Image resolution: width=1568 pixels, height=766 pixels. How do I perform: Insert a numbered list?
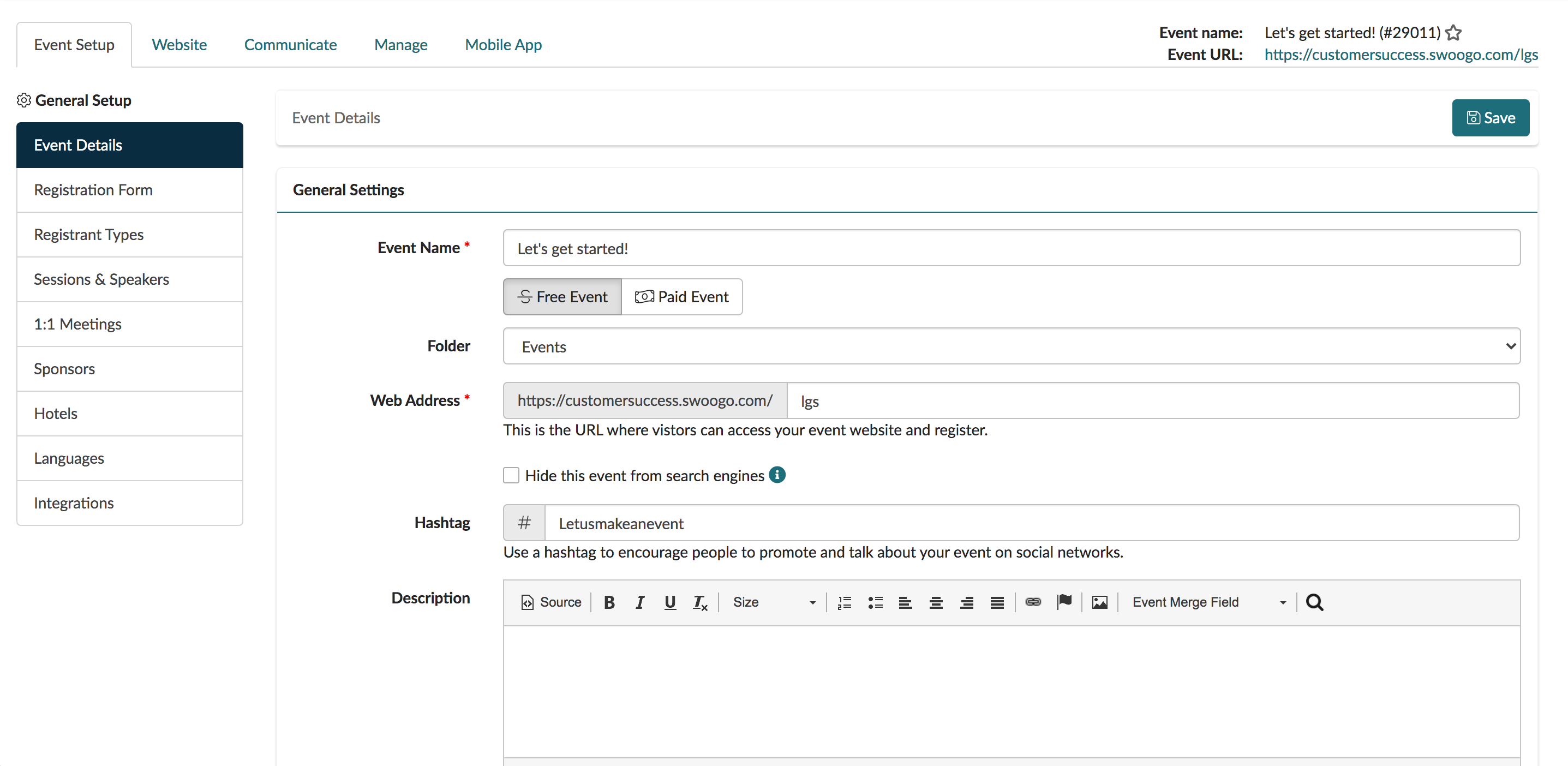[844, 602]
